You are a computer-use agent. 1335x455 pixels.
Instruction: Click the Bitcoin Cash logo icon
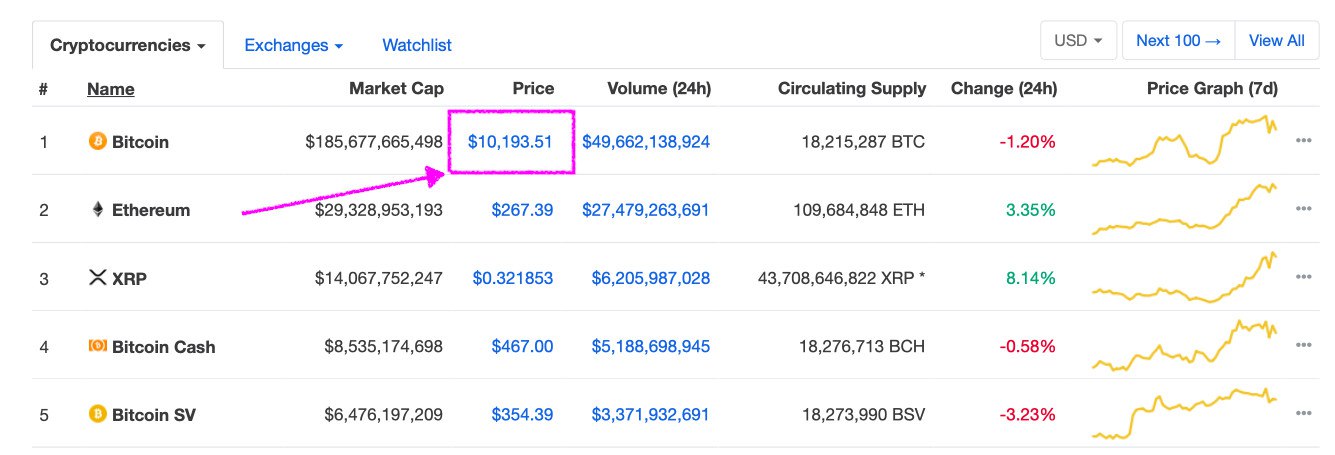click(x=98, y=346)
